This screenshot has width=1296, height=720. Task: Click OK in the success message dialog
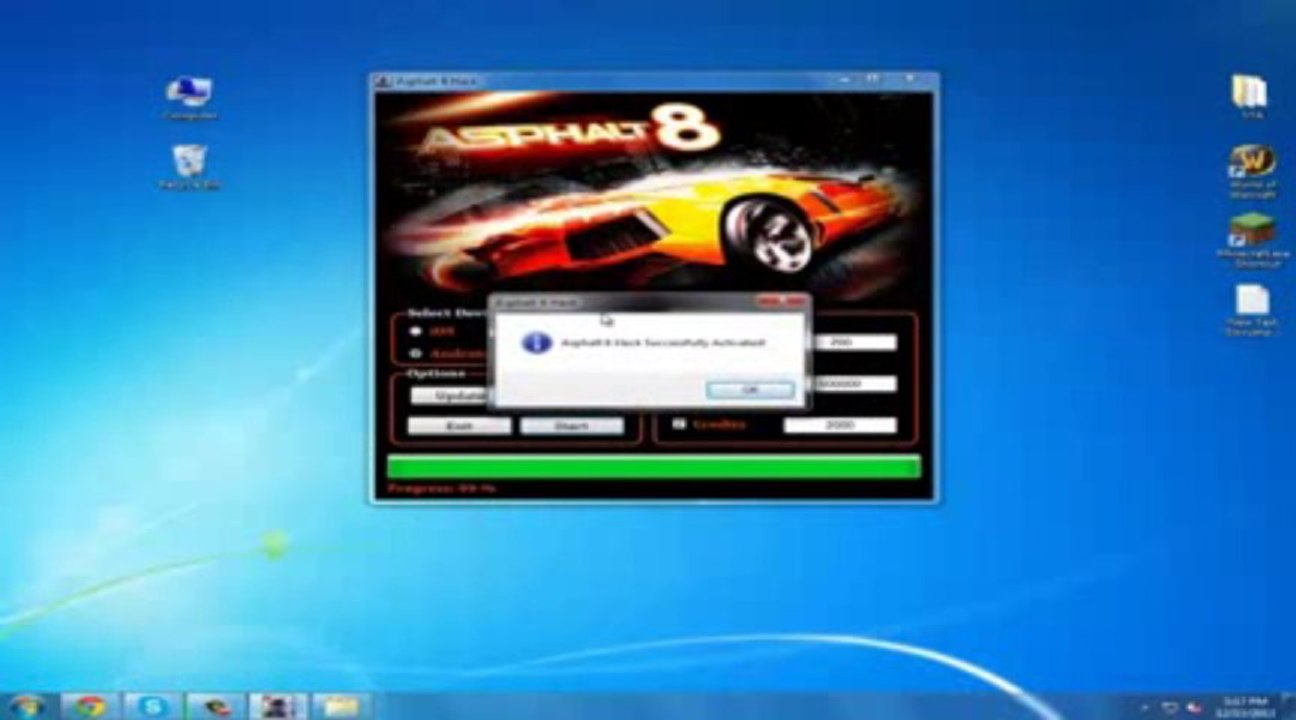pyautogui.click(x=750, y=389)
